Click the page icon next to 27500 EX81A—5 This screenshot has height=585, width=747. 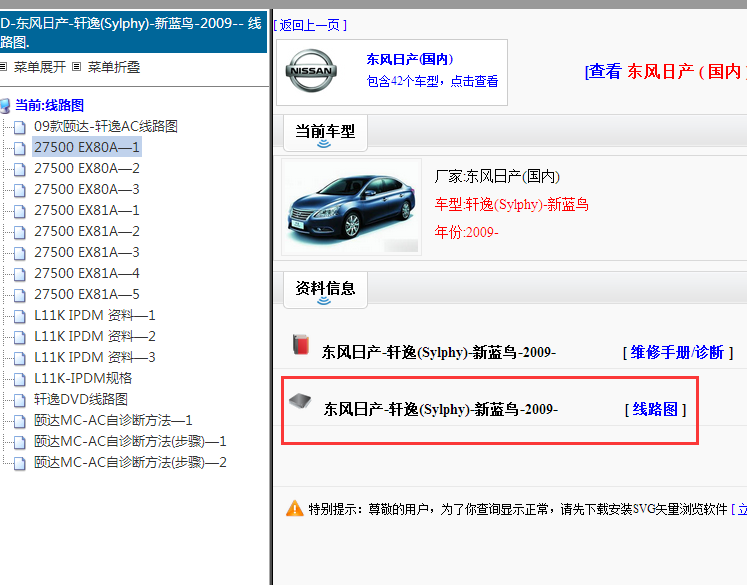click(x=20, y=295)
